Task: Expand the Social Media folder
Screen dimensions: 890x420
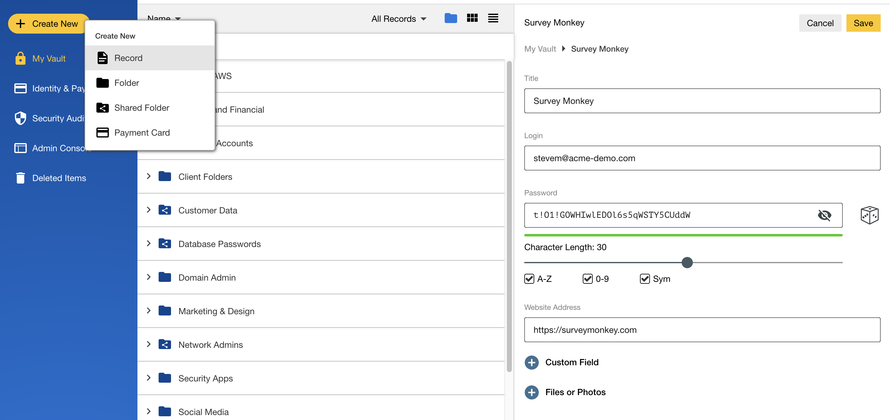Action: (149, 411)
